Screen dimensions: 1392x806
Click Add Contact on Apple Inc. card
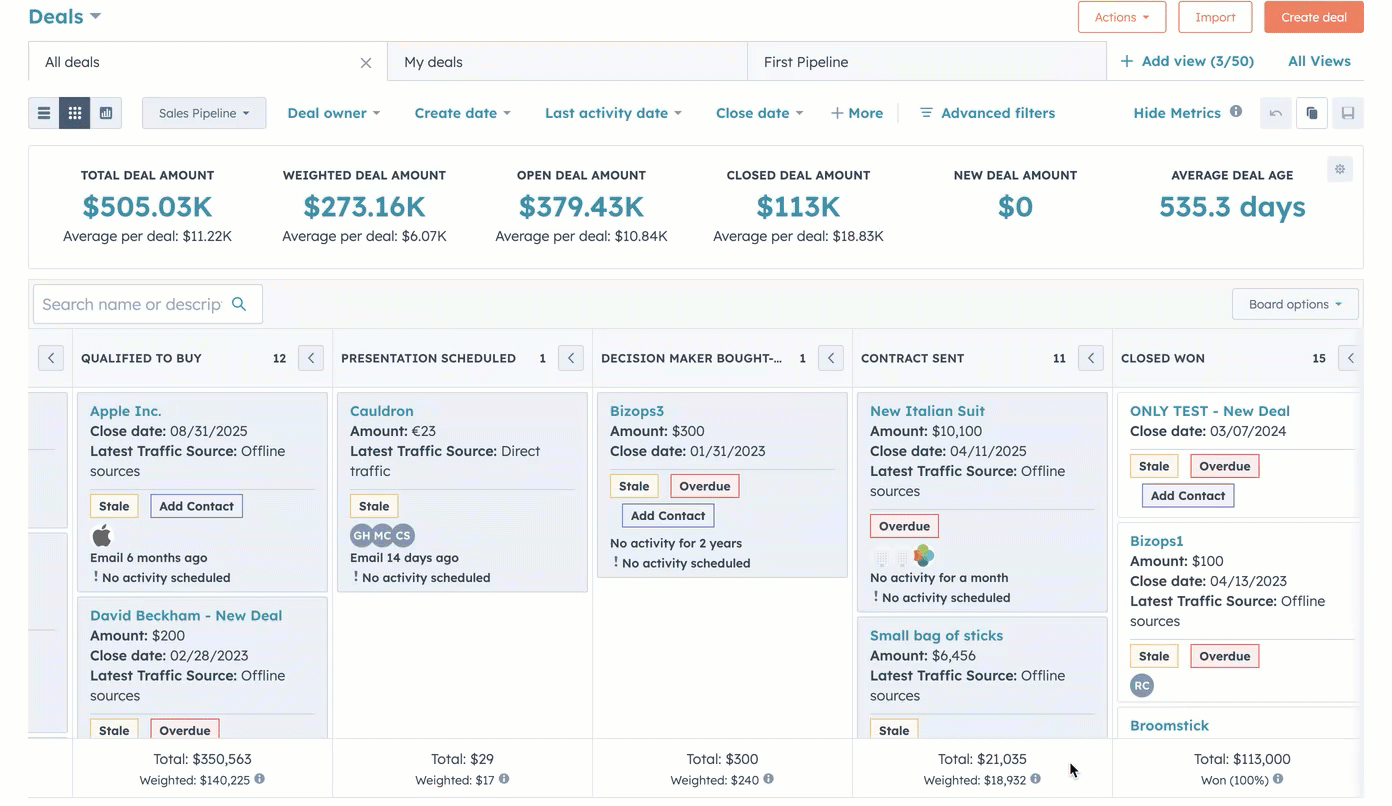196,506
